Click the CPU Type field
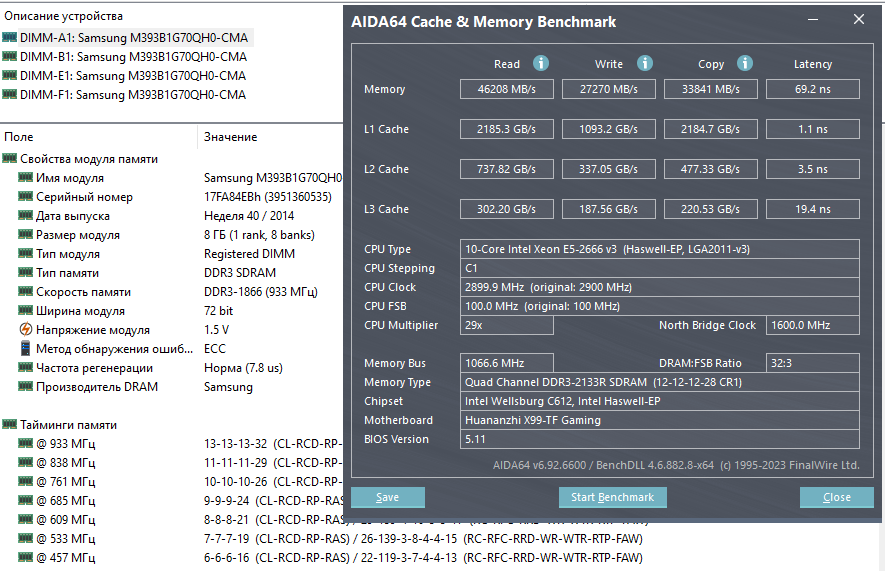This screenshot has width=885, height=571. pyautogui.click(x=660, y=249)
